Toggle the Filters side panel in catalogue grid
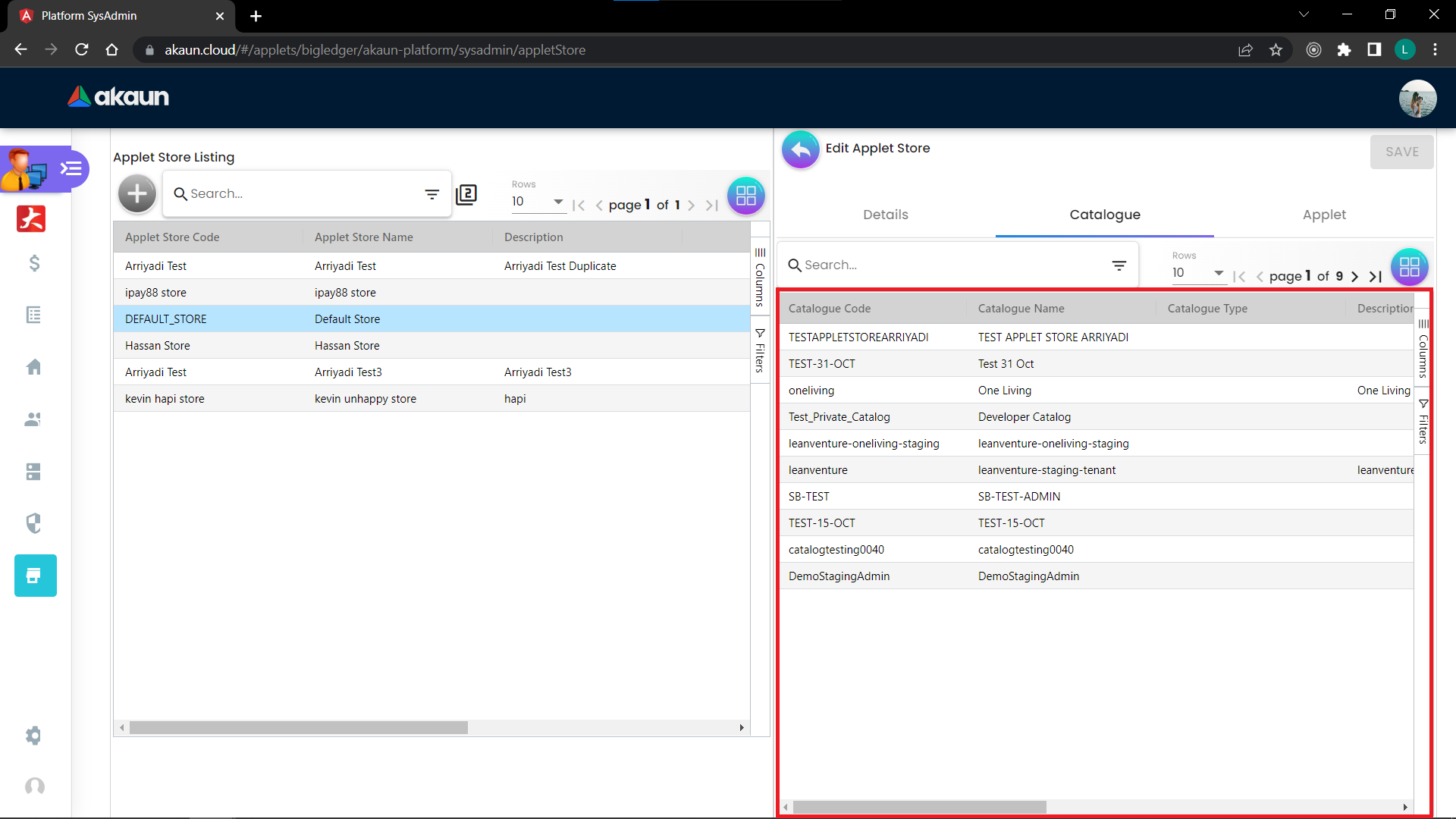The width and height of the screenshot is (1456, 819). tap(1423, 422)
